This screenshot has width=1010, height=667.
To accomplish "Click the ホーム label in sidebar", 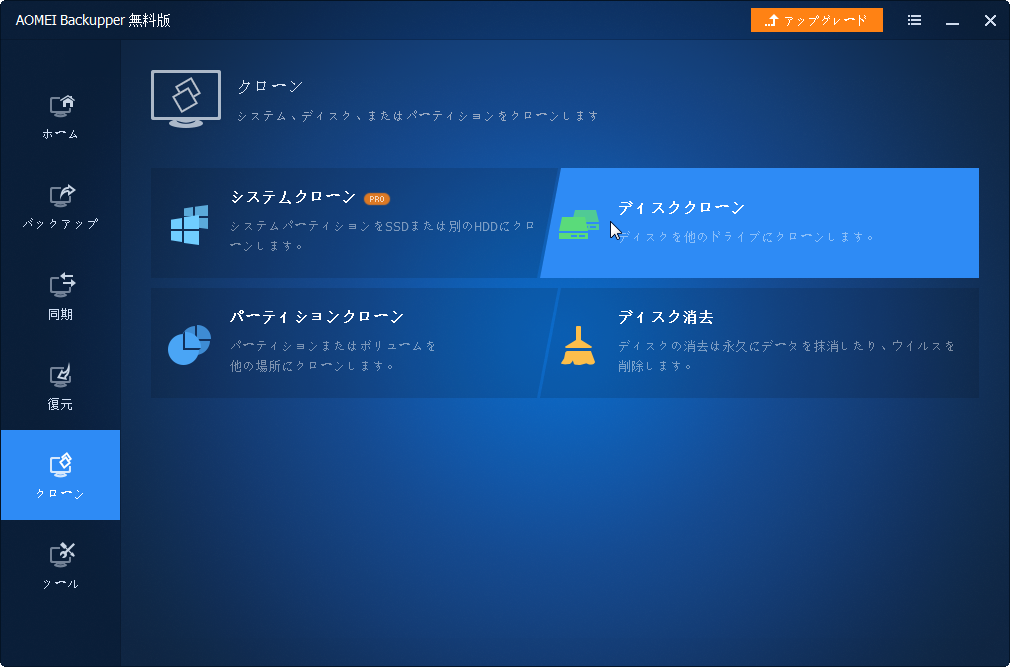I will (x=60, y=134).
